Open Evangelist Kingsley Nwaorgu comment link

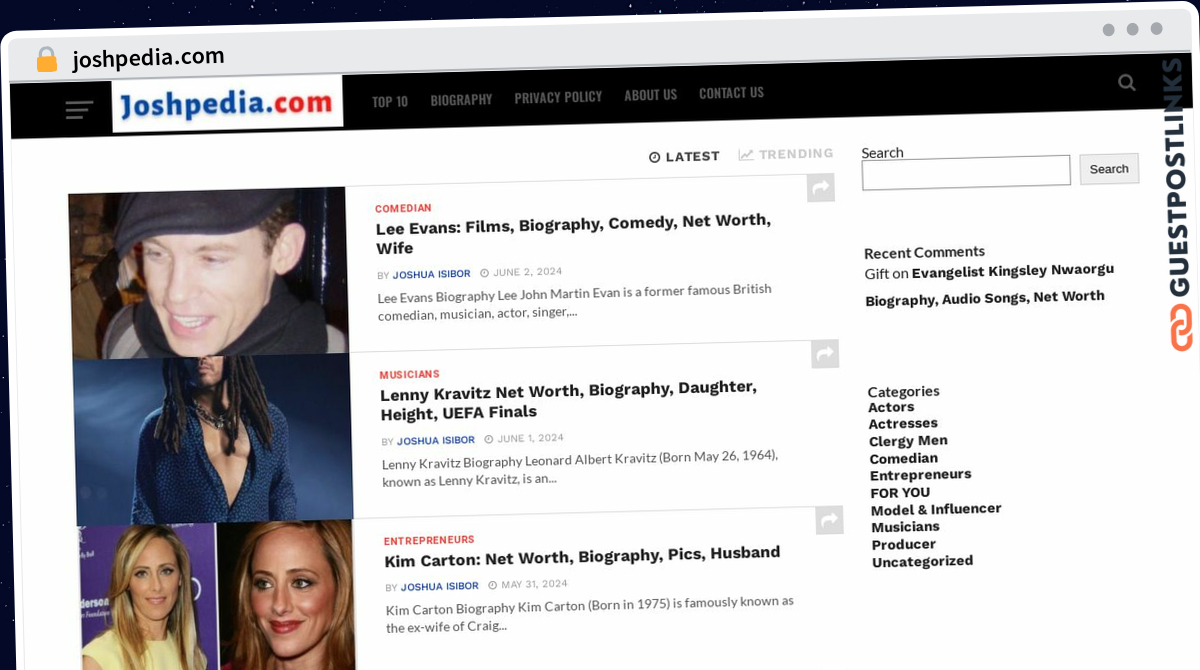(x=988, y=284)
